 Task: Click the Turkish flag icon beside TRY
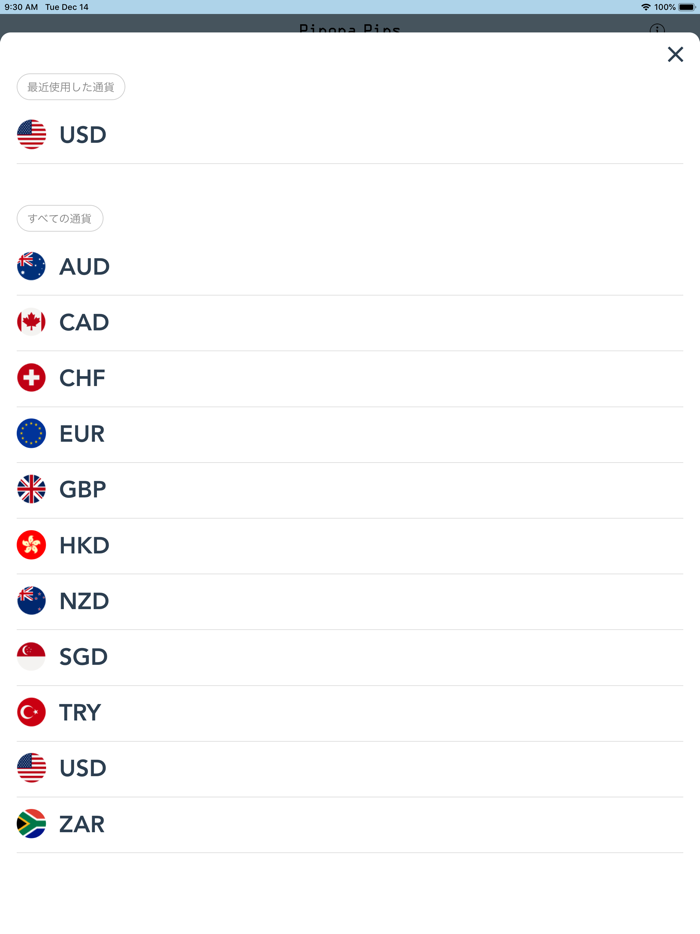pyautogui.click(x=31, y=713)
